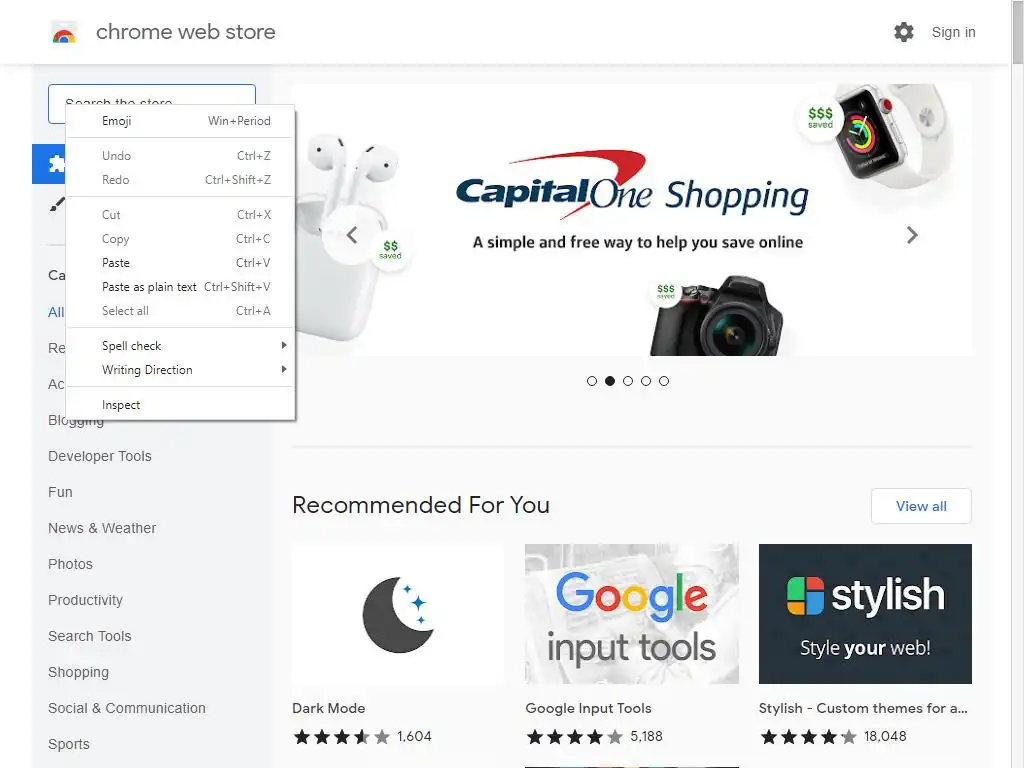This screenshot has height=768, width=1024.
Task: Click the Sign in link
Action: pos(953,32)
